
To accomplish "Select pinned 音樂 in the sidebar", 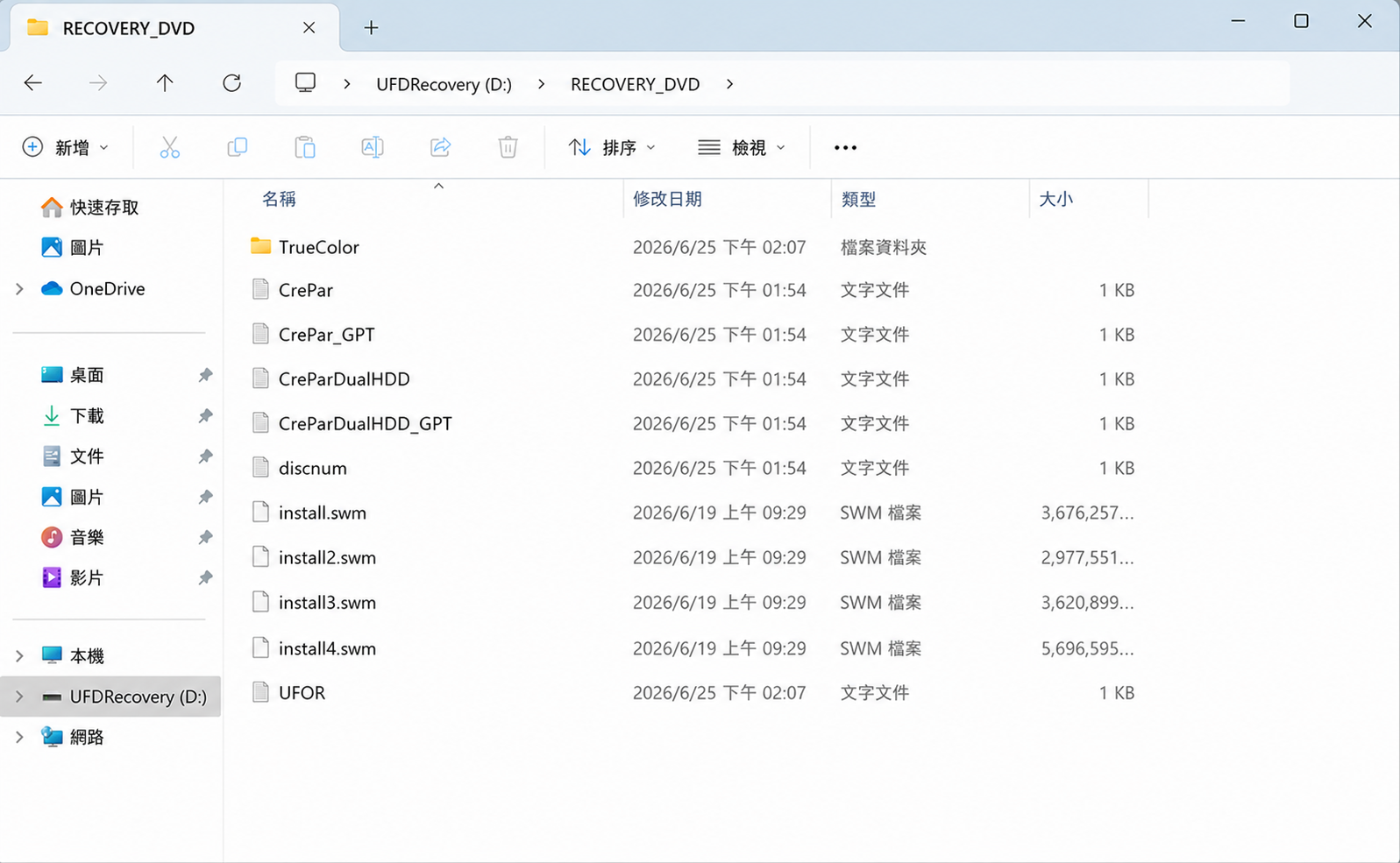I will 72,537.
